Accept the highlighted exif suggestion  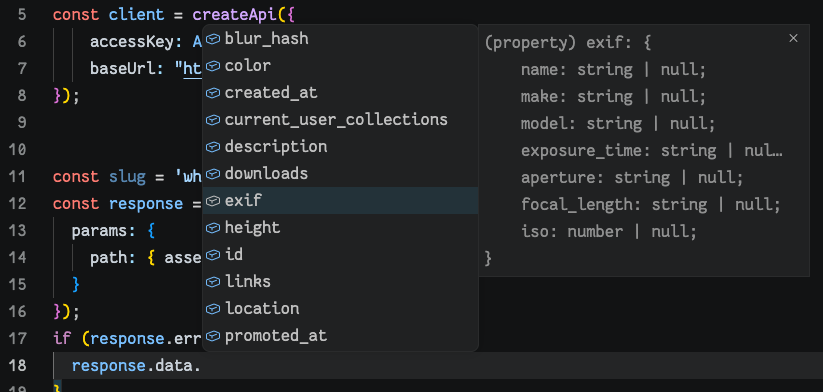340,200
